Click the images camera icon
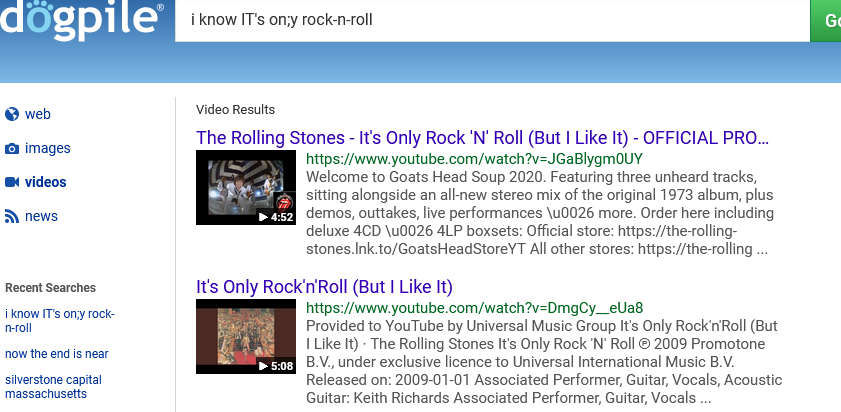Viewport: 841px width, 412px height. (12, 148)
